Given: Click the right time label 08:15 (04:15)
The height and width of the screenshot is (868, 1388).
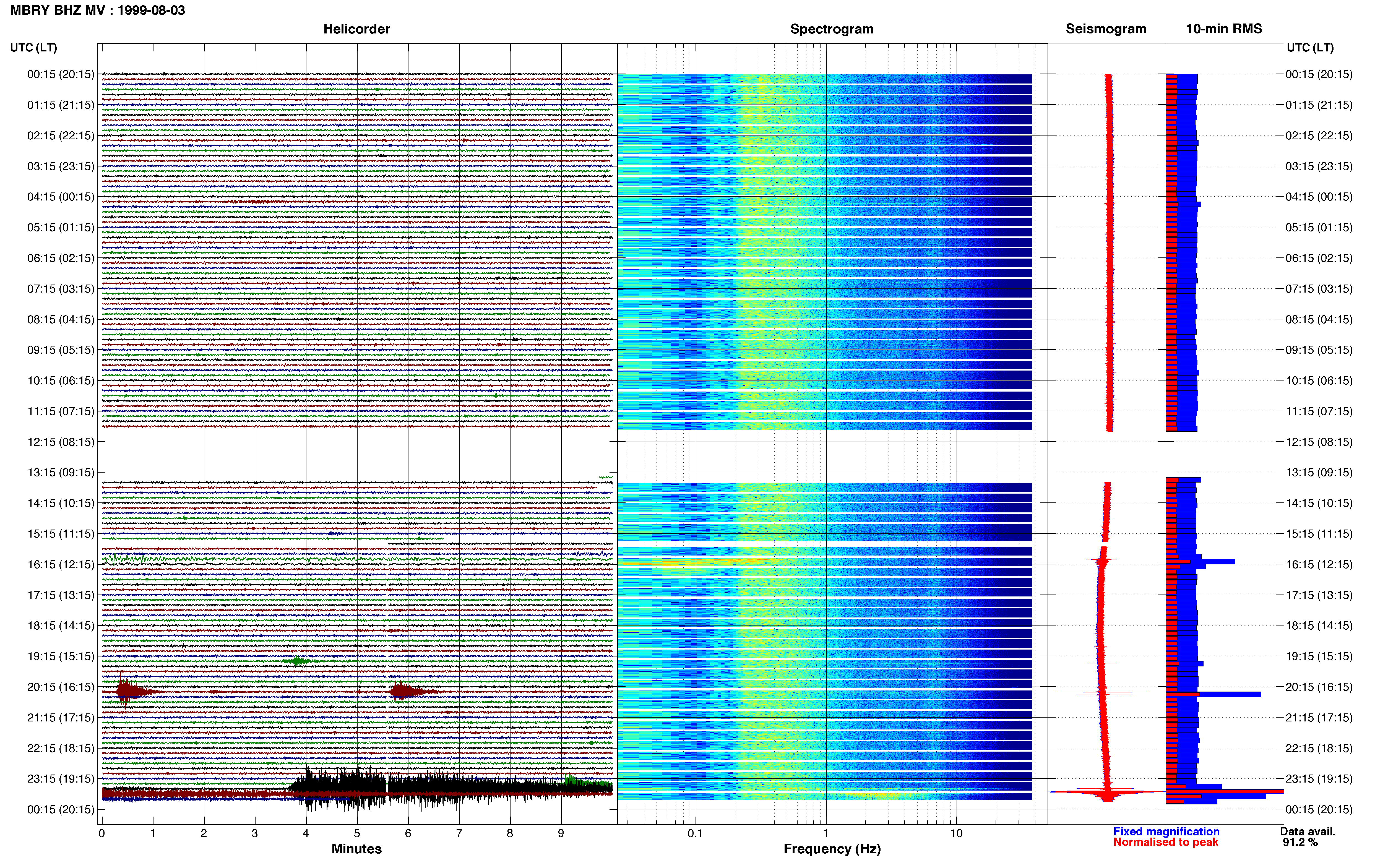Looking at the screenshot, I should [1319, 320].
